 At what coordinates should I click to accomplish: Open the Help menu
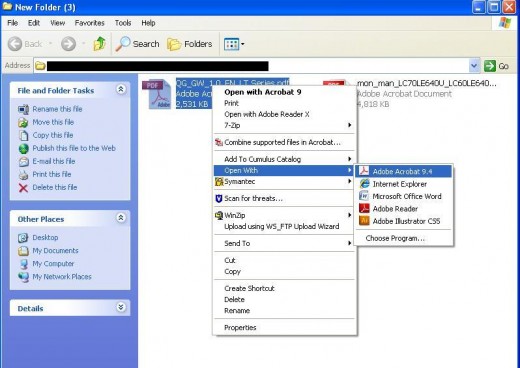point(148,23)
